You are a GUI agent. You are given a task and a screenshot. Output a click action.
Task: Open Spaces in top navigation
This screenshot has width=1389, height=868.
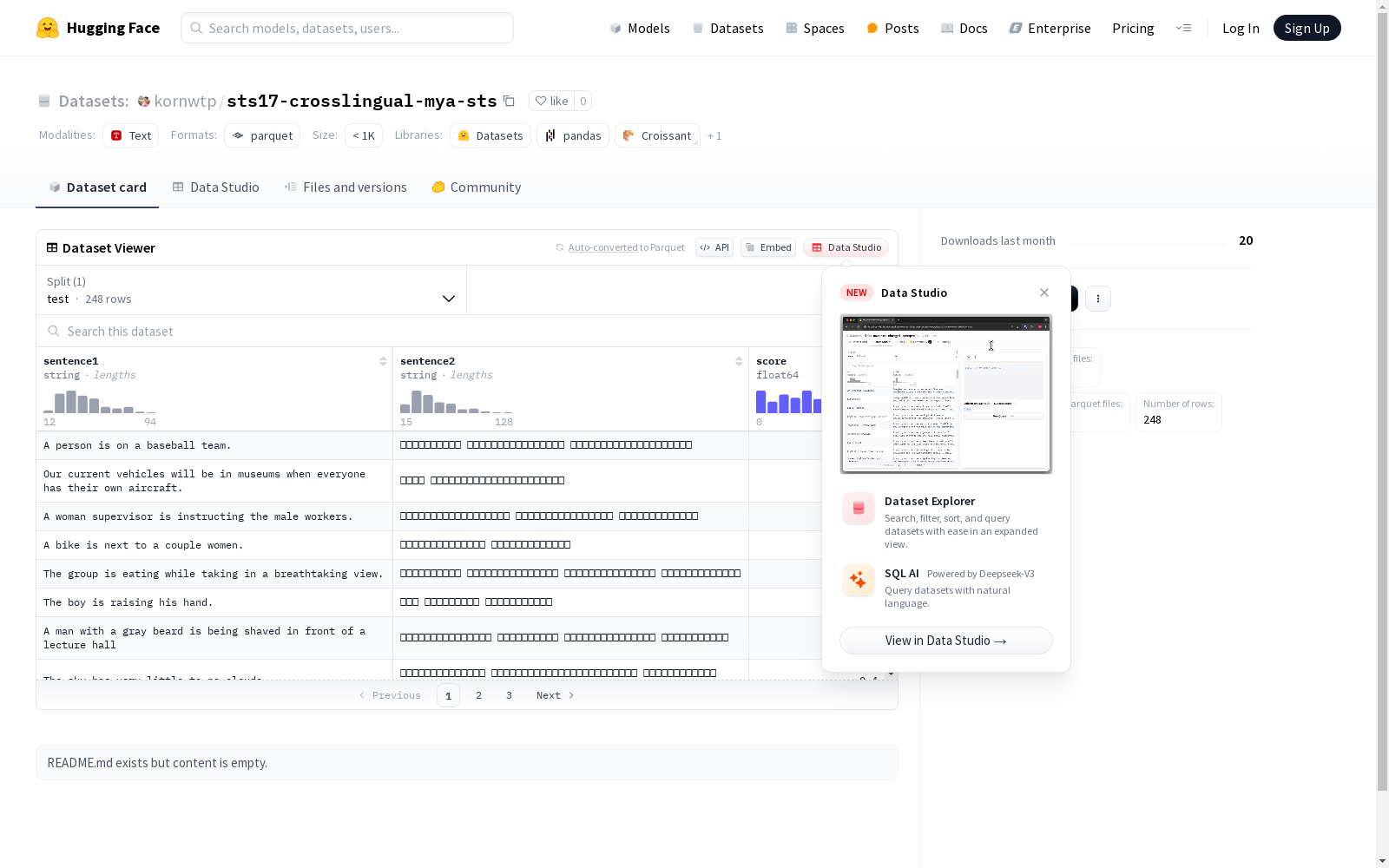814,28
